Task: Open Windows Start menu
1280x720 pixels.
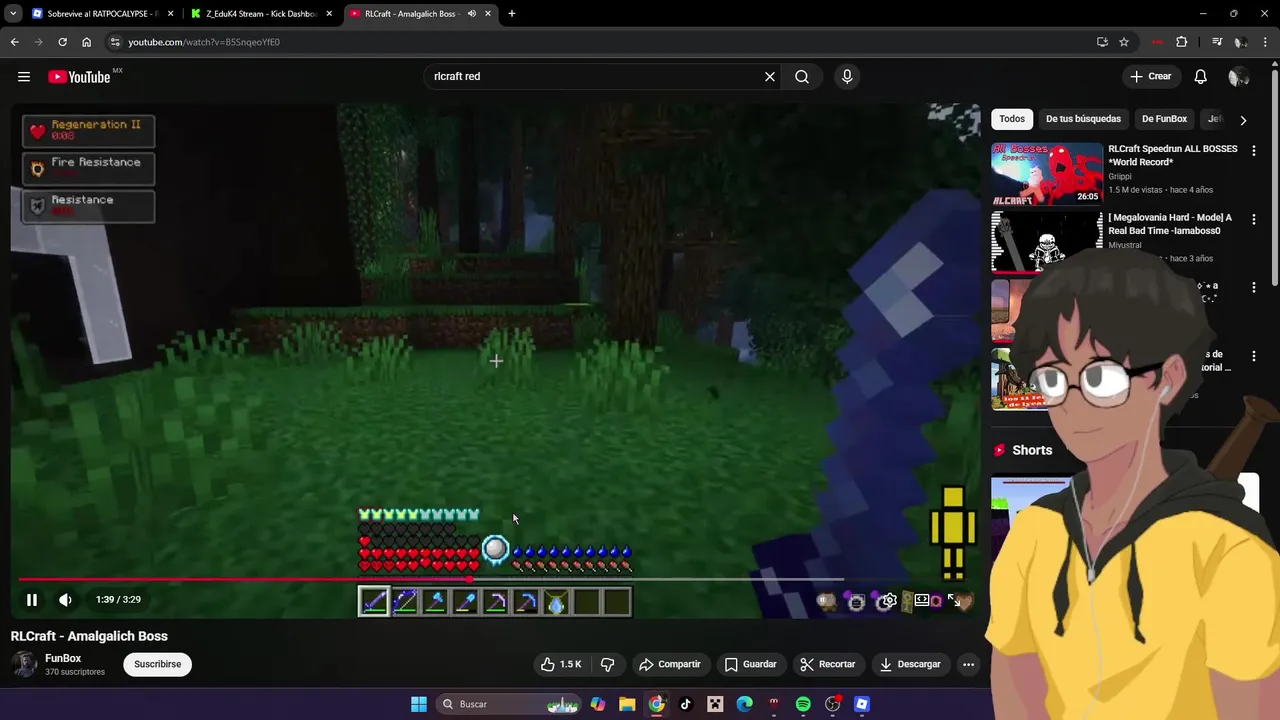Action: click(419, 704)
